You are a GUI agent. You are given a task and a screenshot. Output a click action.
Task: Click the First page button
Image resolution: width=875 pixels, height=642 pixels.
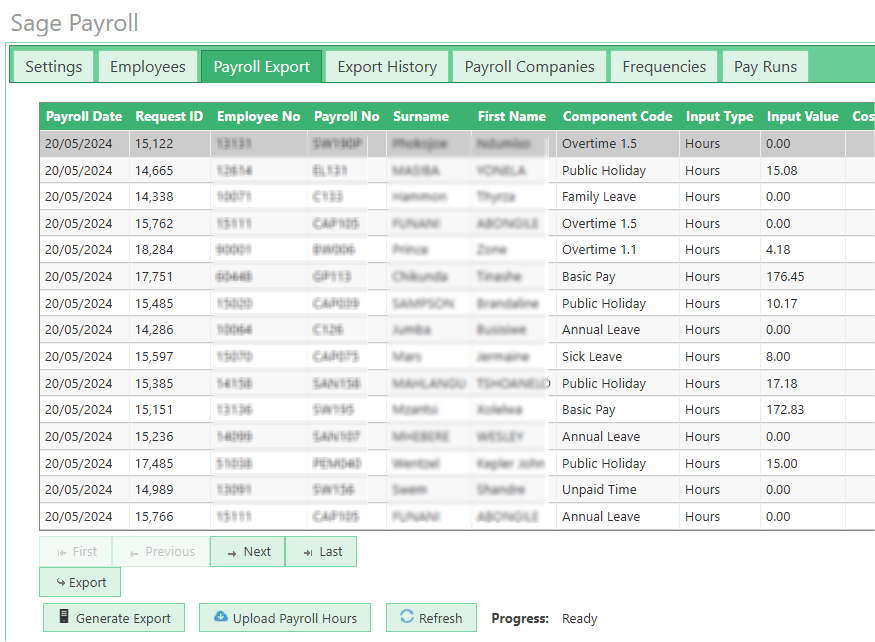76,552
